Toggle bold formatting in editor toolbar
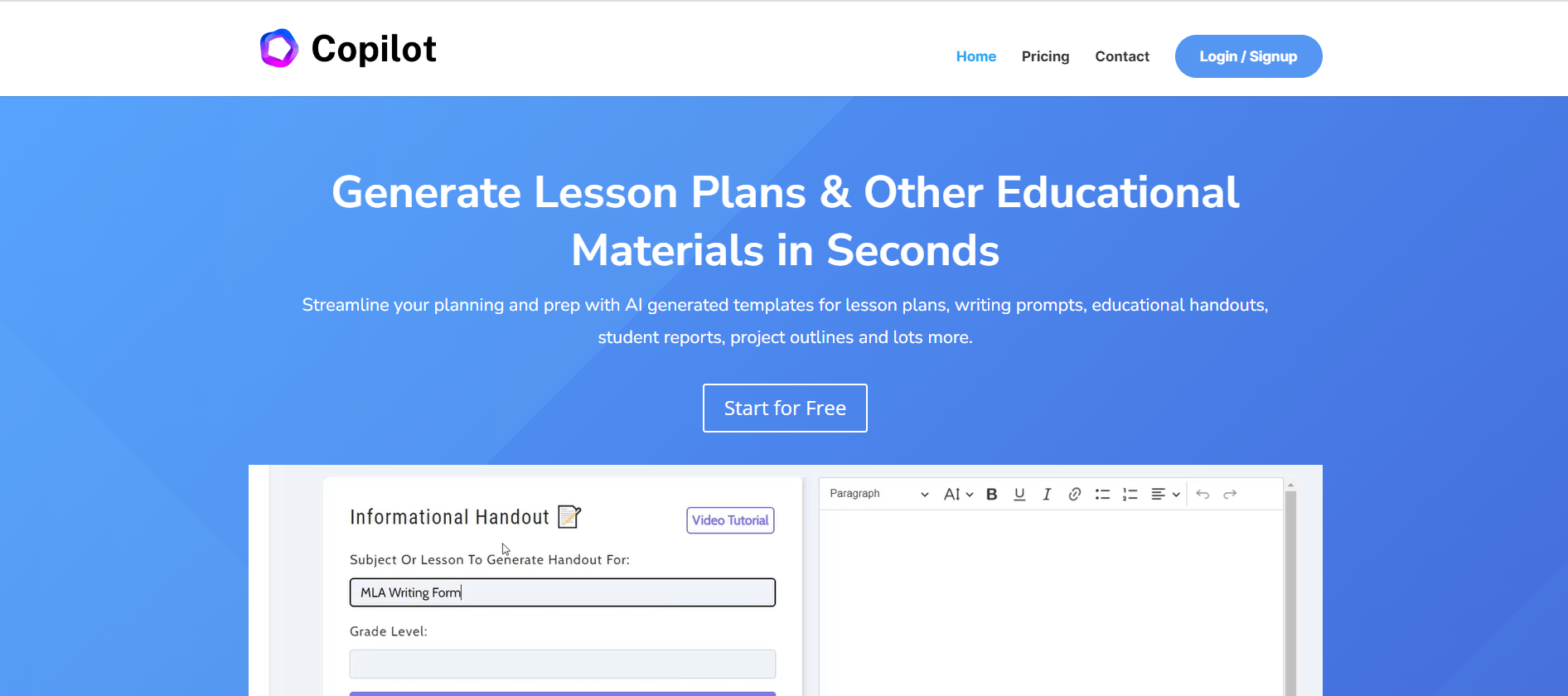 (991, 494)
